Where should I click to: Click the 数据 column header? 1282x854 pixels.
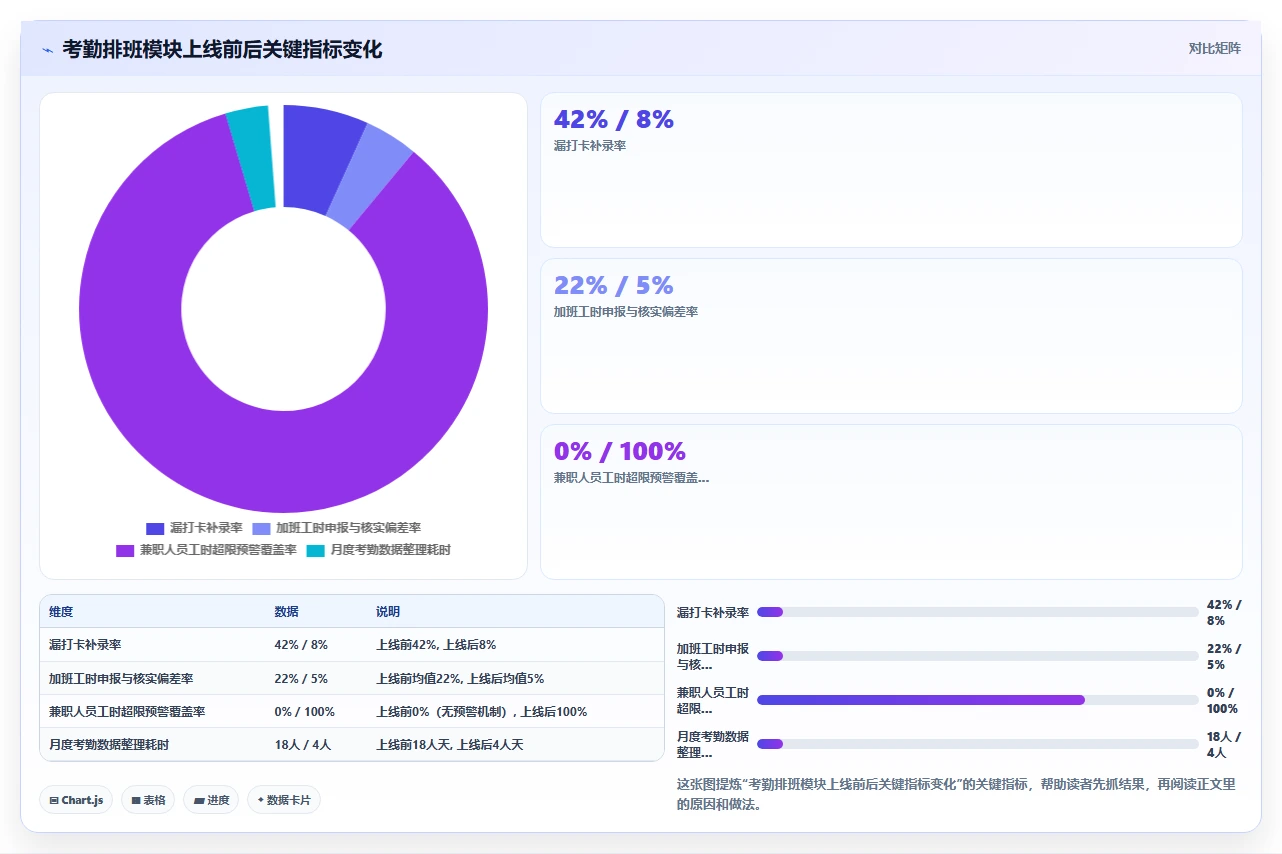click(x=286, y=612)
